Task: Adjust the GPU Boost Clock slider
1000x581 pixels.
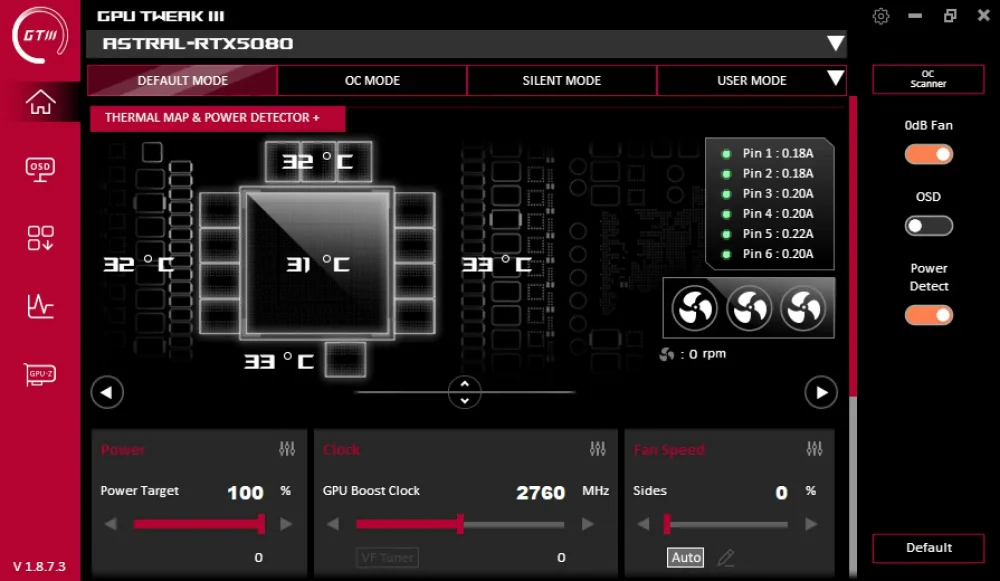Action: (460, 524)
